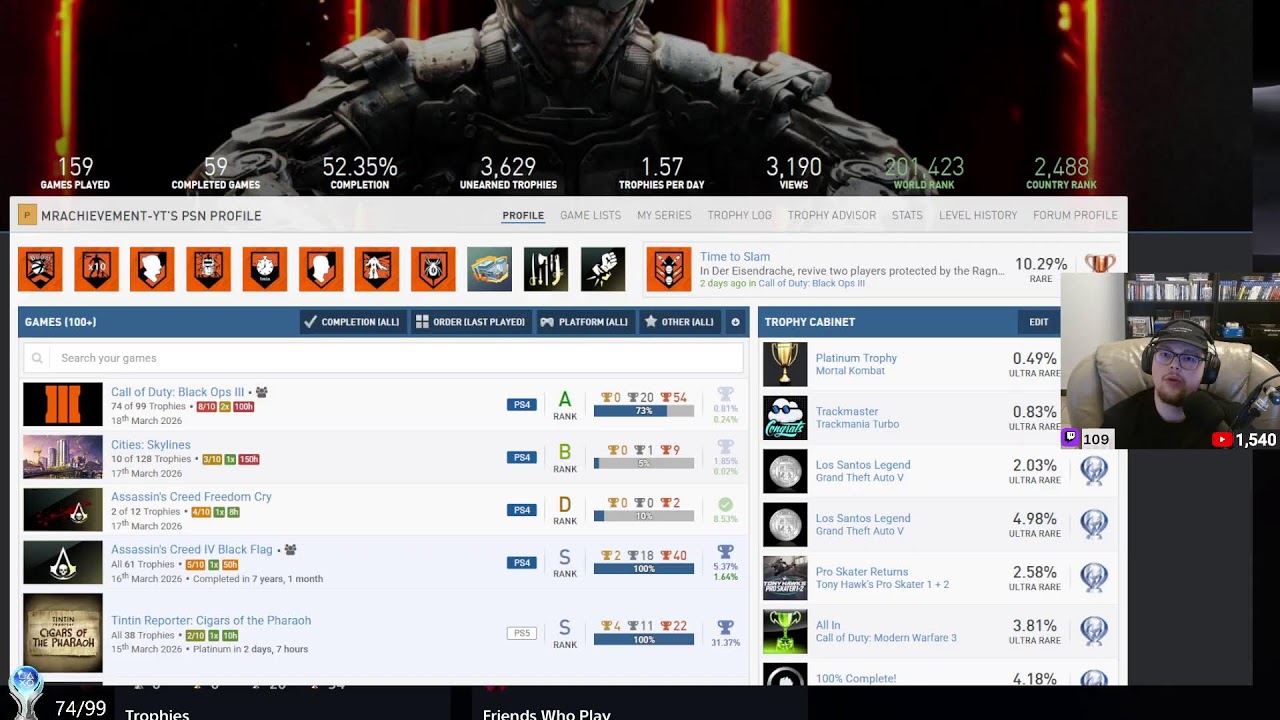The image size is (1280, 720).
Task: Click the Trackmaster trophy icon
Action: [x=785, y=417]
